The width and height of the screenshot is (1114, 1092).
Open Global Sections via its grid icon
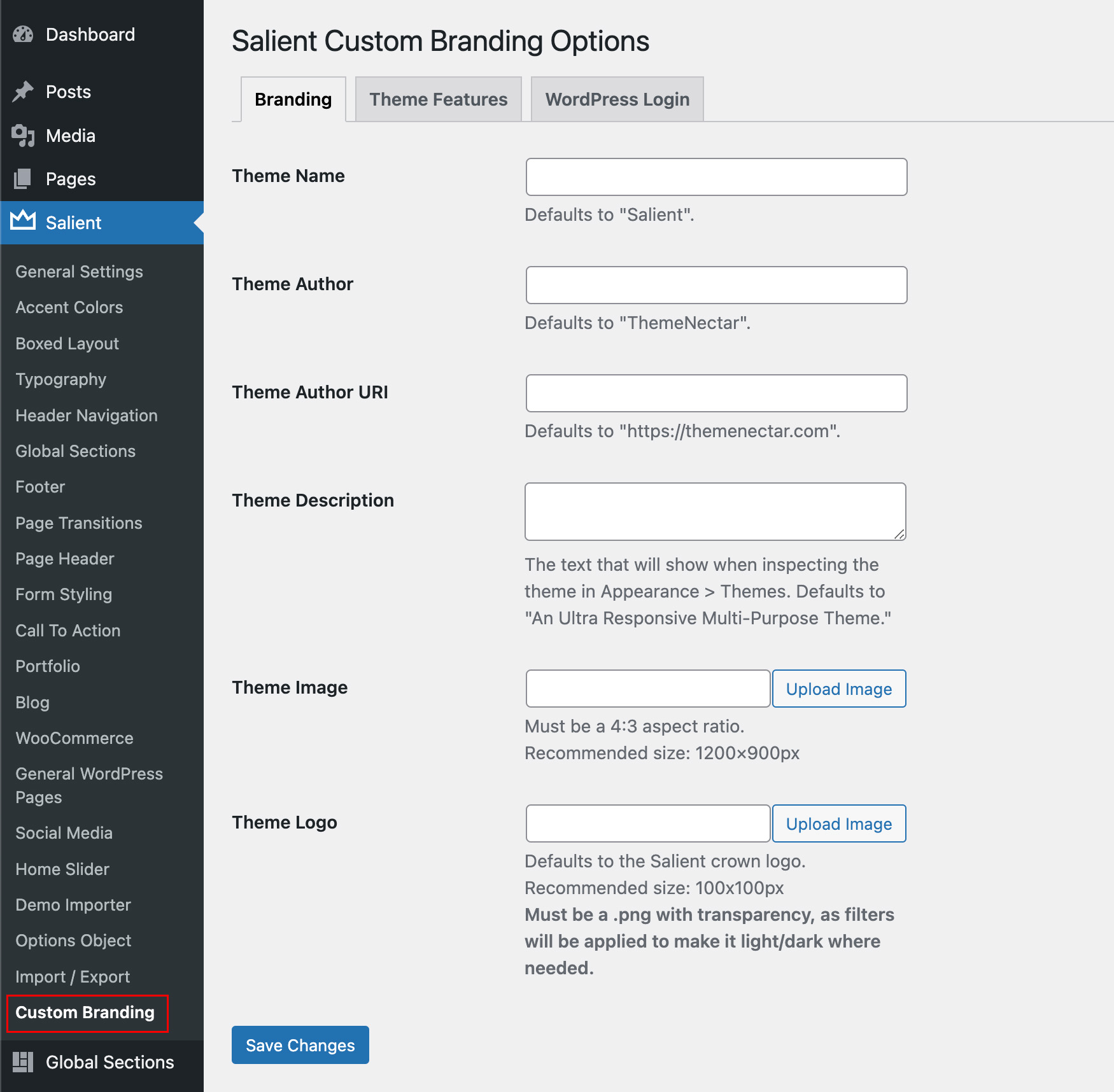pyautogui.click(x=22, y=1061)
